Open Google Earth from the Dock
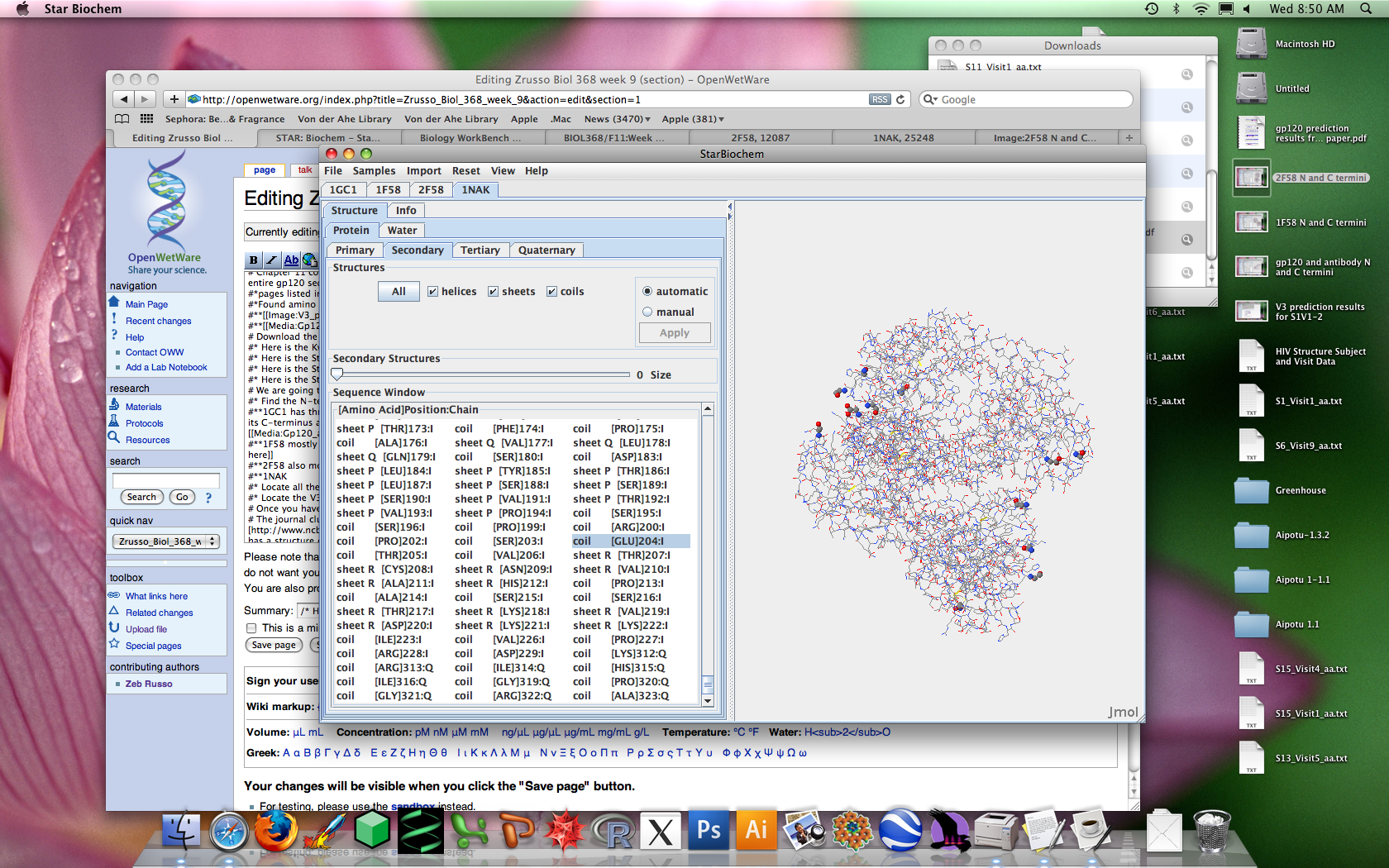This screenshot has width=1389, height=868. click(x=900, y=831)
